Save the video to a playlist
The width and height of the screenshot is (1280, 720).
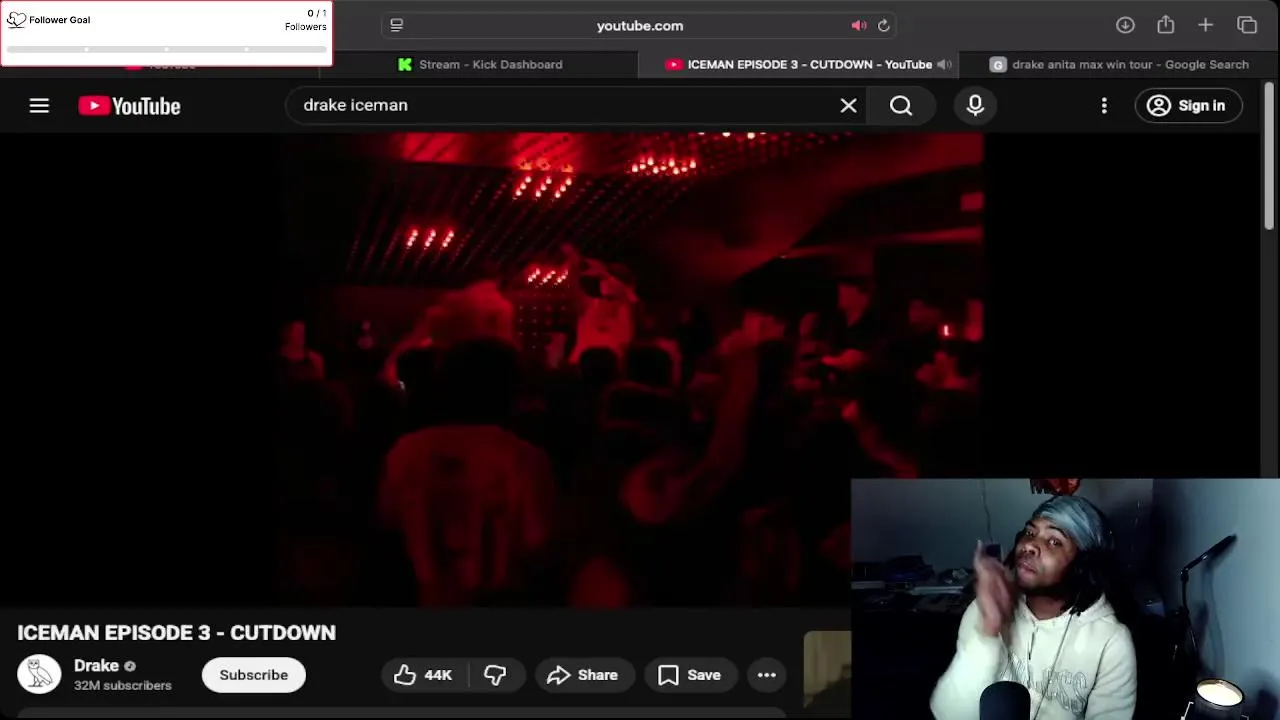(x=690, y=675)
